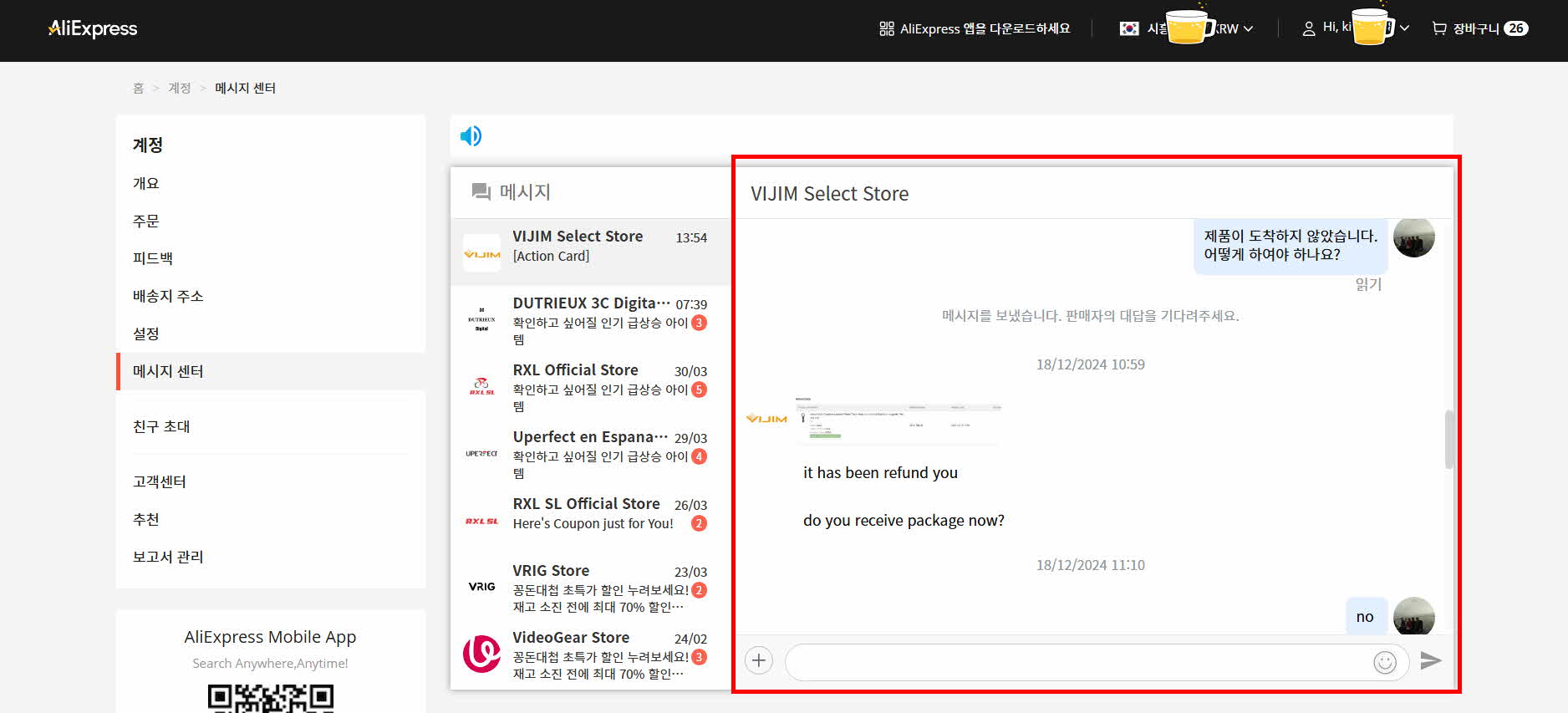
Task: Click the South Korea flag icon
Action: pos(1129,28)
